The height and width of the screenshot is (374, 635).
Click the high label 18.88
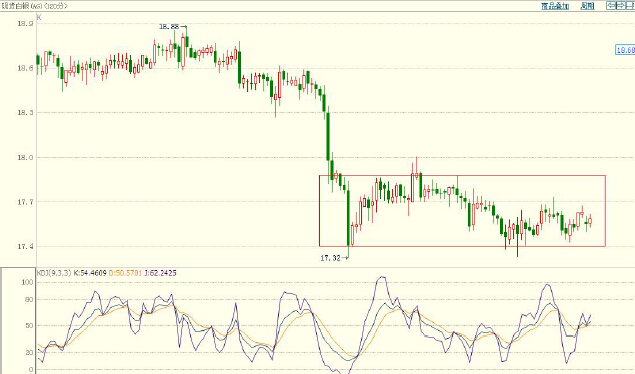(169, 27)
